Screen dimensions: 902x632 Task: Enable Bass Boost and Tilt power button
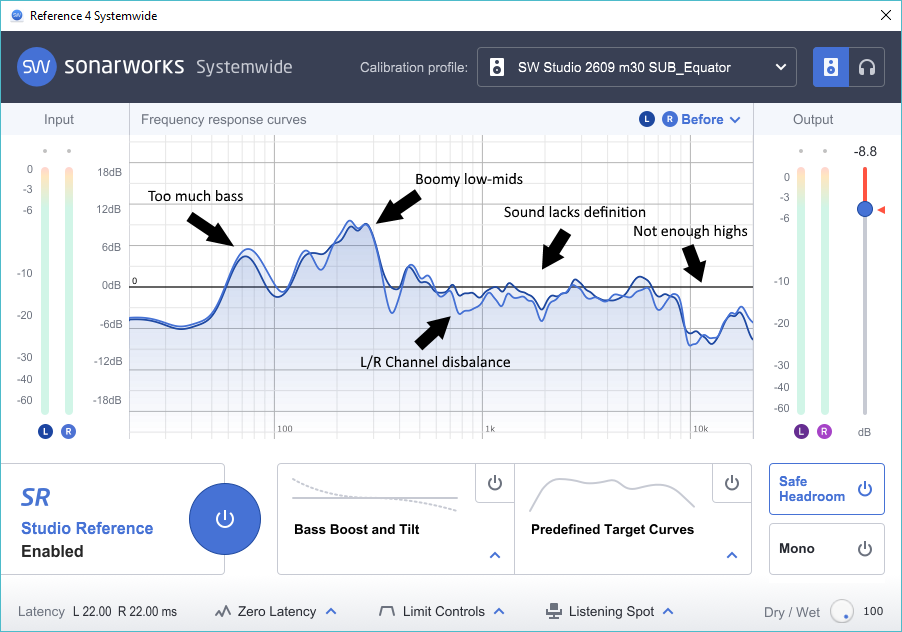495,483
